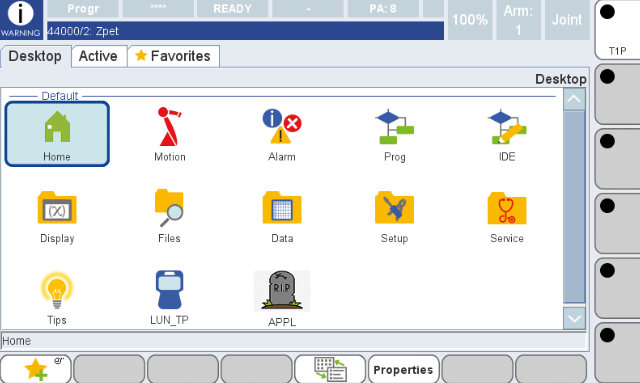Click the Arm: 1 status box
This screenshot has width=640, height=383.
518,20
